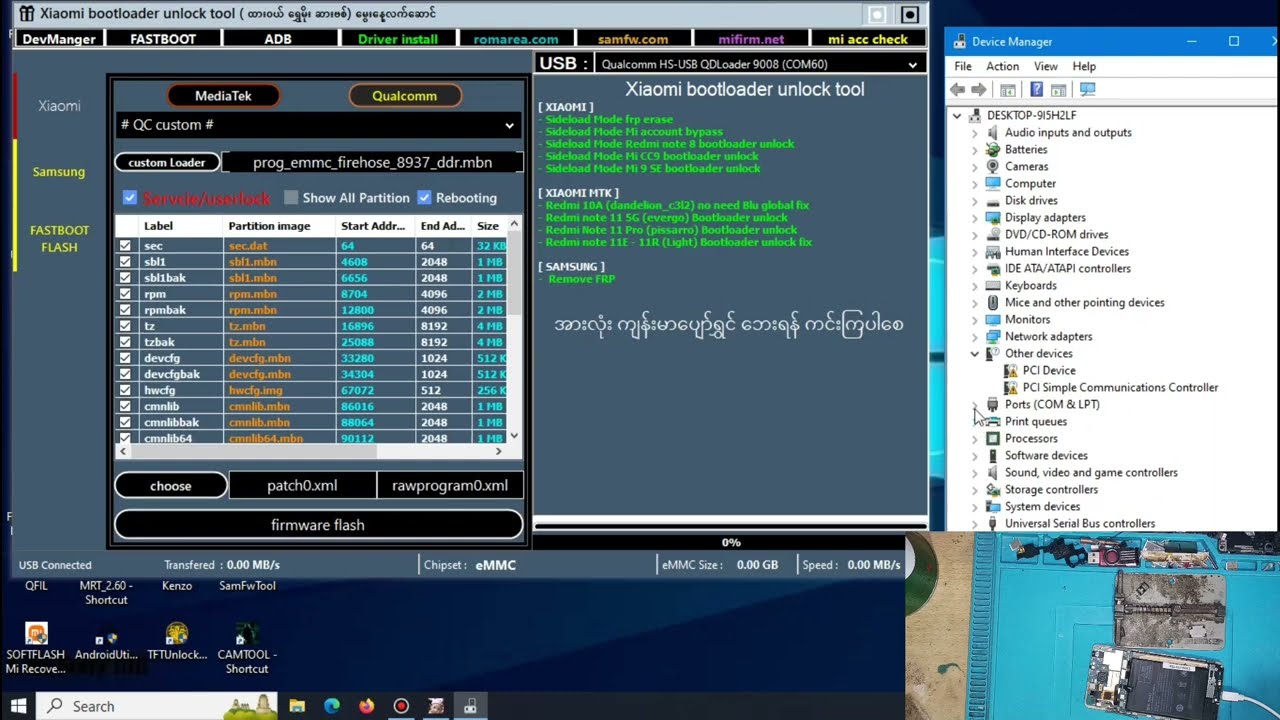Collapse the DESKTOP-9I5H2LF root node
This screenshot has height=720, width=1280.
click(x=957, y=115)
